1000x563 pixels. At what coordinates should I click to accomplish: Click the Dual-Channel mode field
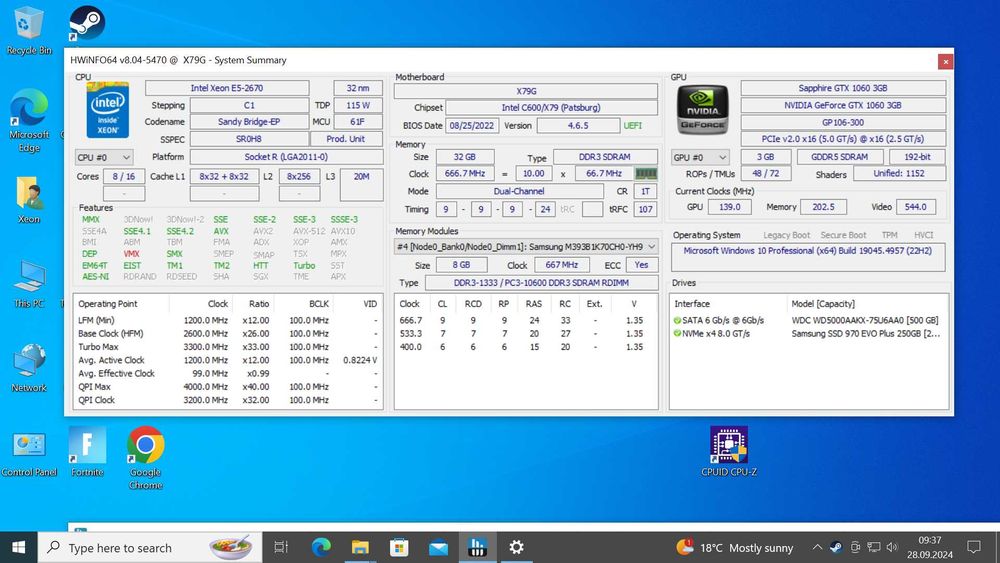[x=519, y=191]
